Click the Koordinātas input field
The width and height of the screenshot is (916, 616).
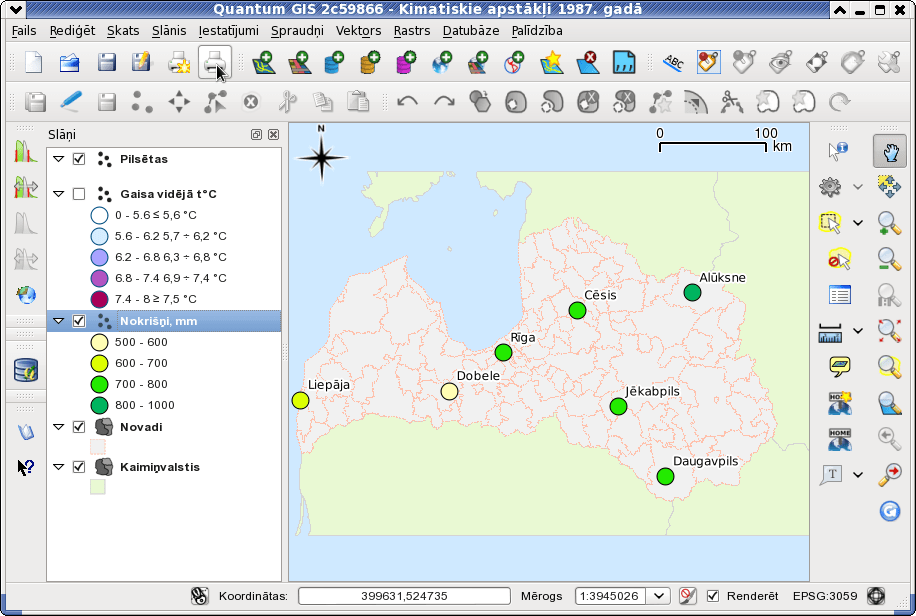(x=404, y=596)
